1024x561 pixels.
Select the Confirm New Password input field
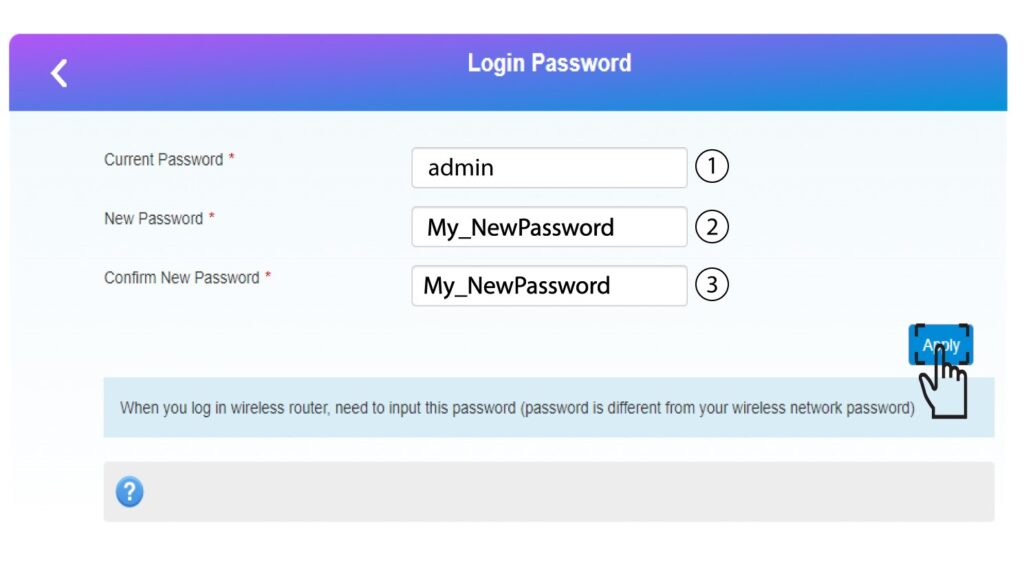pos(549,285)
